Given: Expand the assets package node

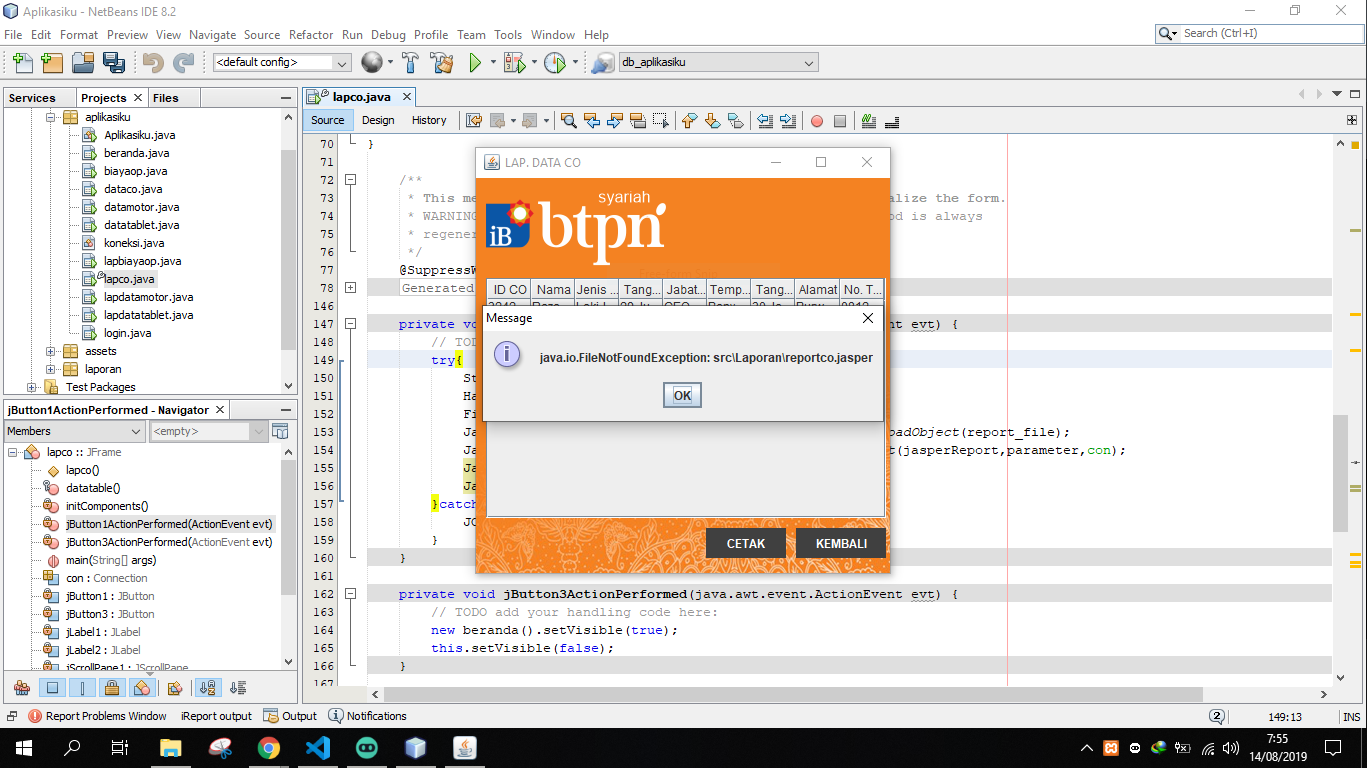Looking at the screenshot, I should pos(51,351).
